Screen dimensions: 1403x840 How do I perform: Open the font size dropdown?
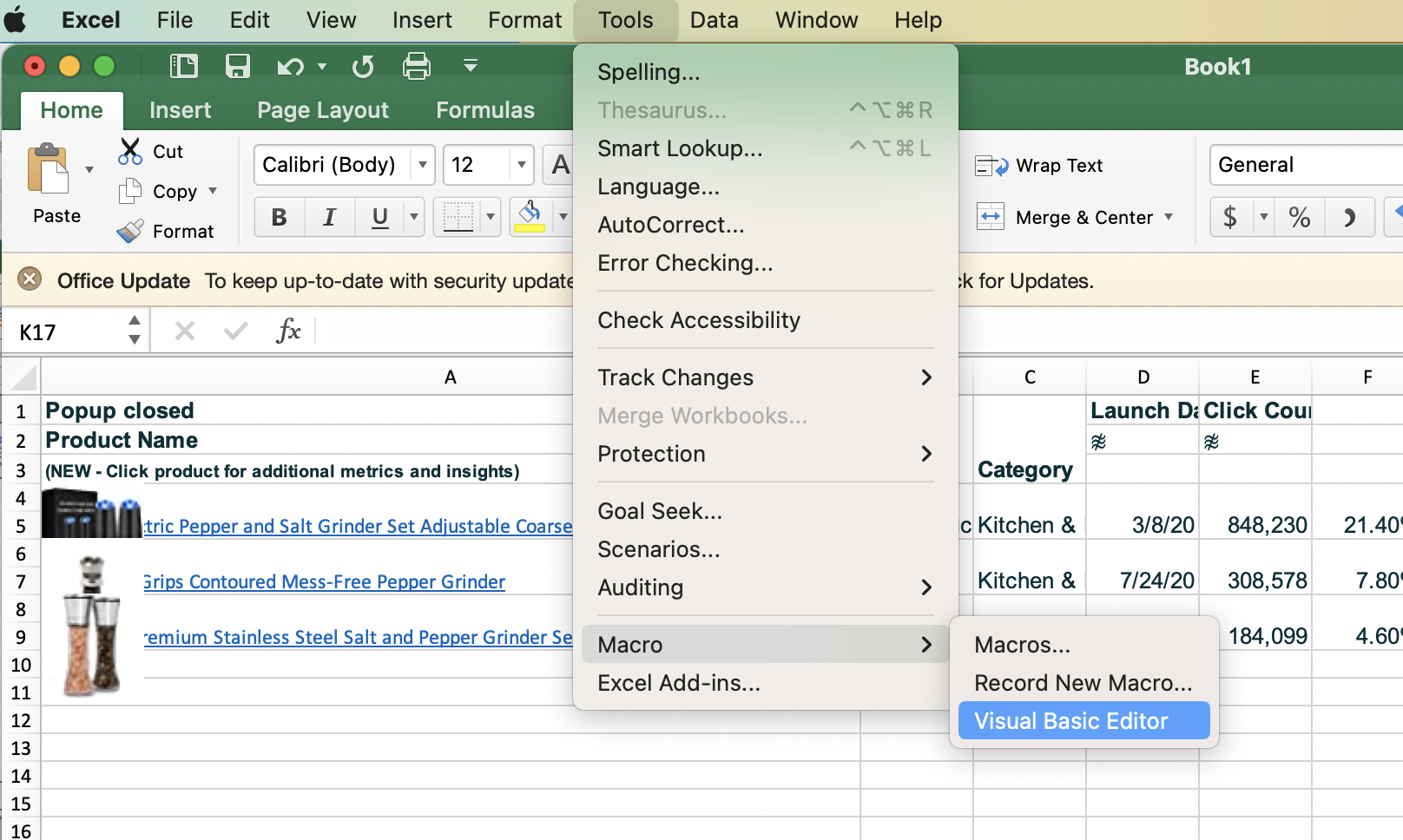(x=522, y=165)
